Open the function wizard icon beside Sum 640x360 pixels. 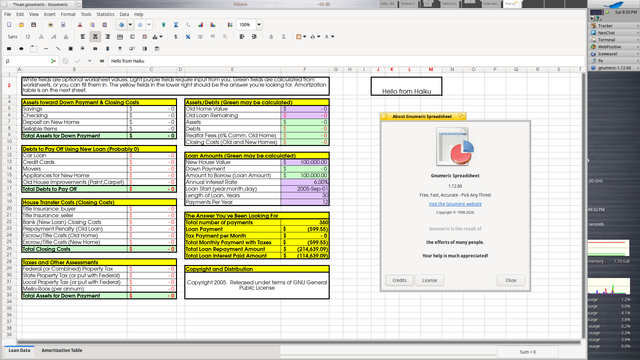[188, 25]
